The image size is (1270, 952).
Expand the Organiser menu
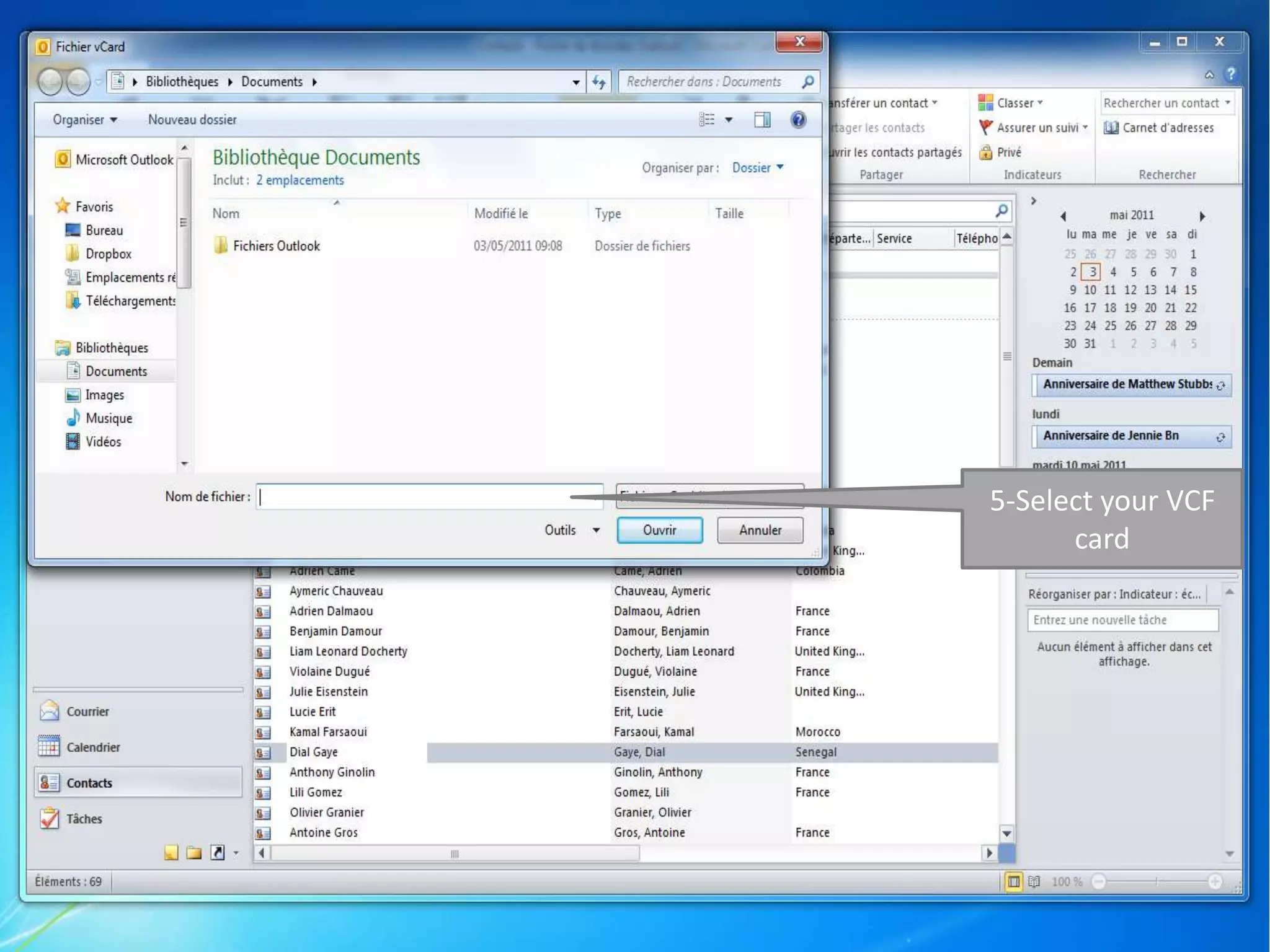pos(84,120)
